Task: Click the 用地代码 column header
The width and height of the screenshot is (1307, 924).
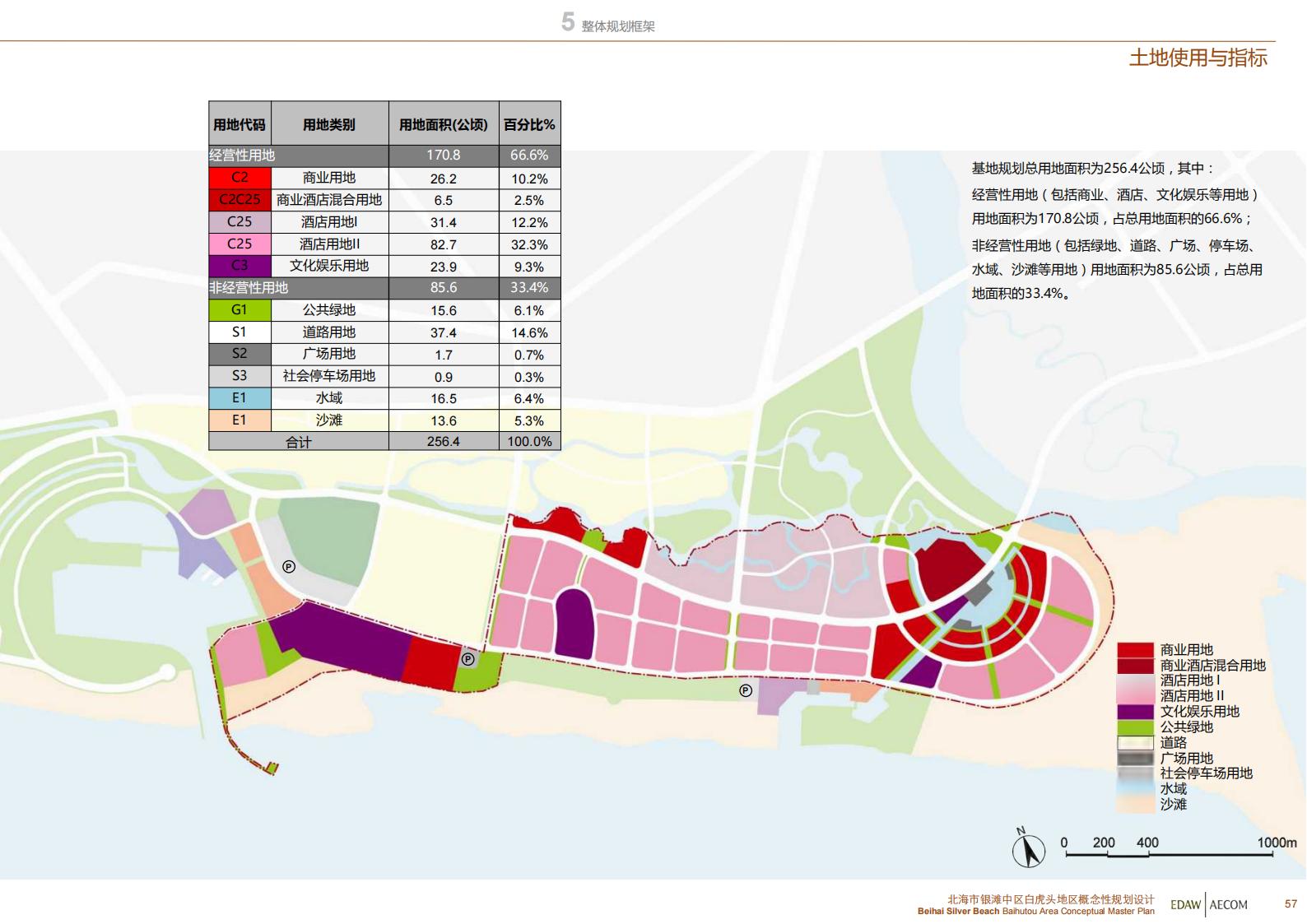Action: (x=240, y=124)
